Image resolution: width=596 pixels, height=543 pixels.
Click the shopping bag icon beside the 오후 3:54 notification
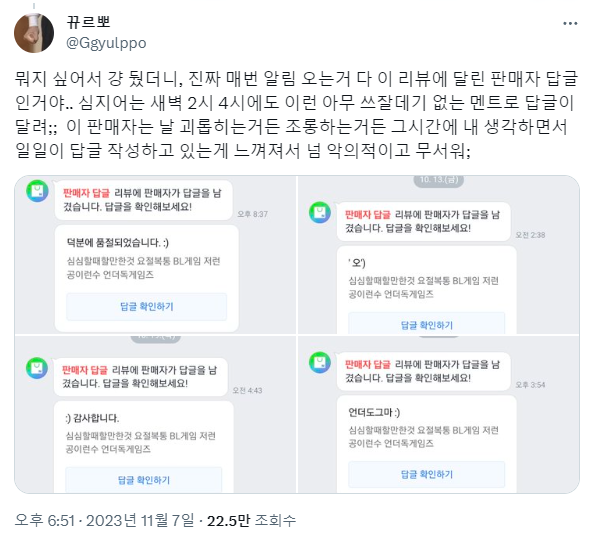(x=320, y=362)
